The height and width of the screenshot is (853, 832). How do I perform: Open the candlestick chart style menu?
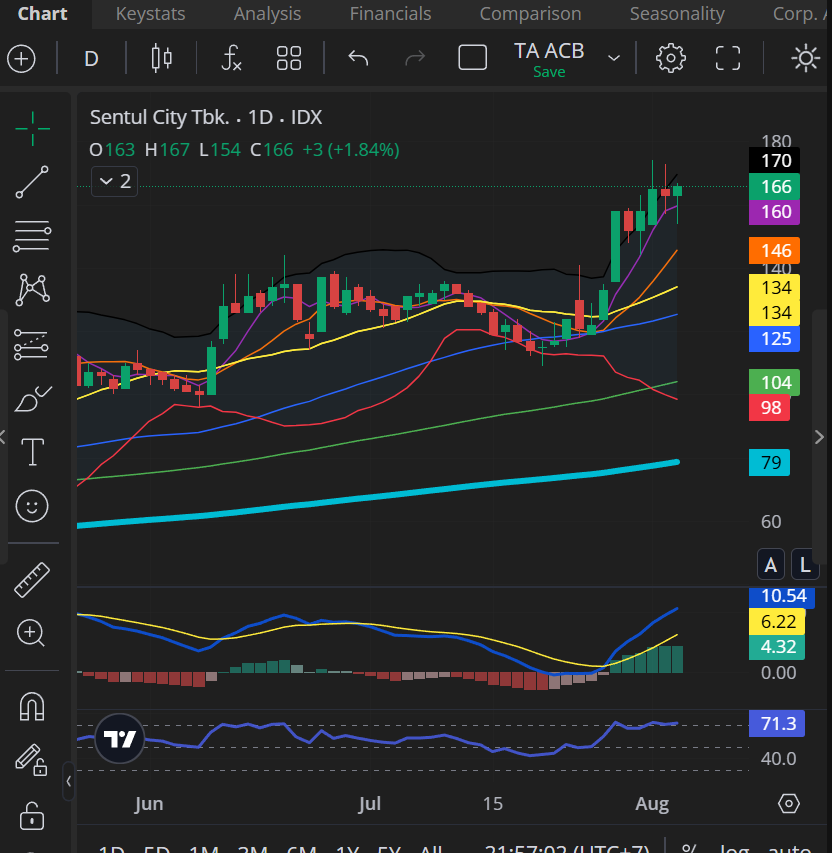click(162, 58)
